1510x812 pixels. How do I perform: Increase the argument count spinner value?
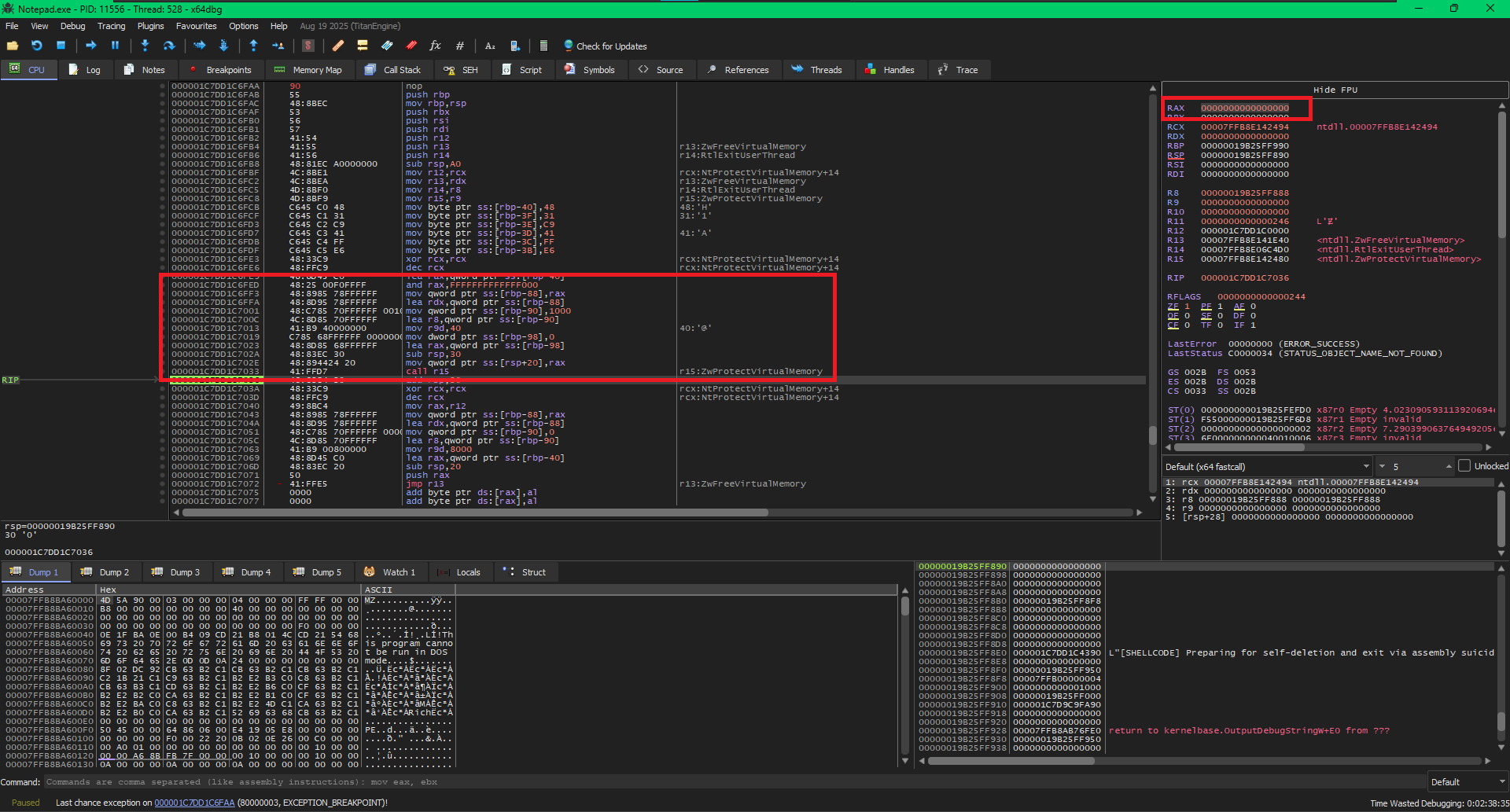1448,465
